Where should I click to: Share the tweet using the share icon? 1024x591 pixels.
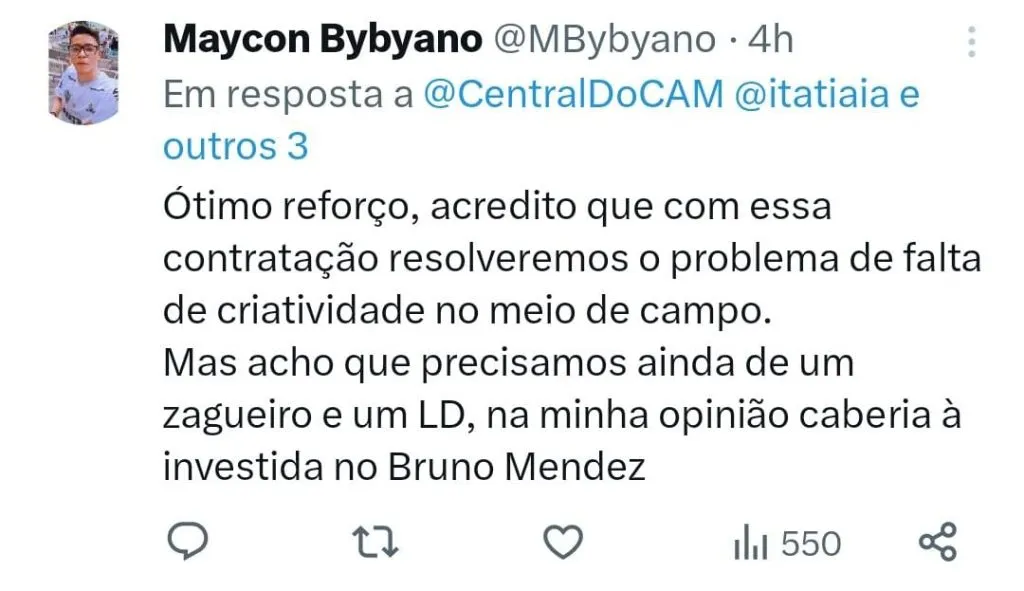click(x=938, y=542)
